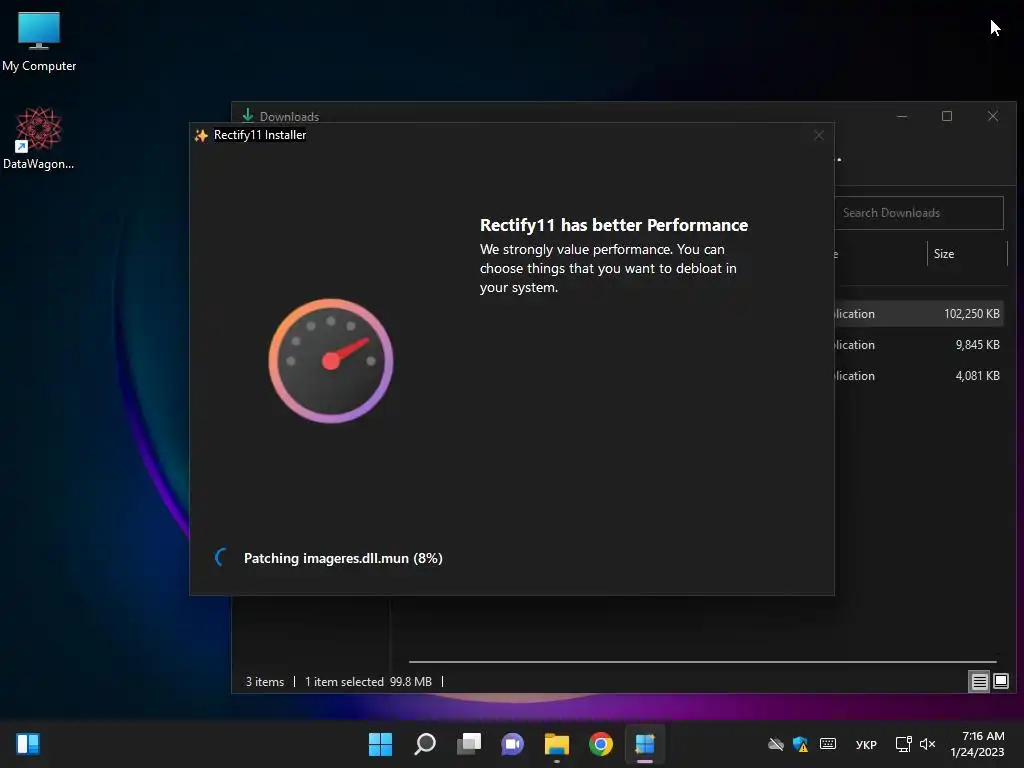The height and width of the screenshot is (768, 1024).
Task: Click the Downloads window title icon
Action: tap(248, 116)
